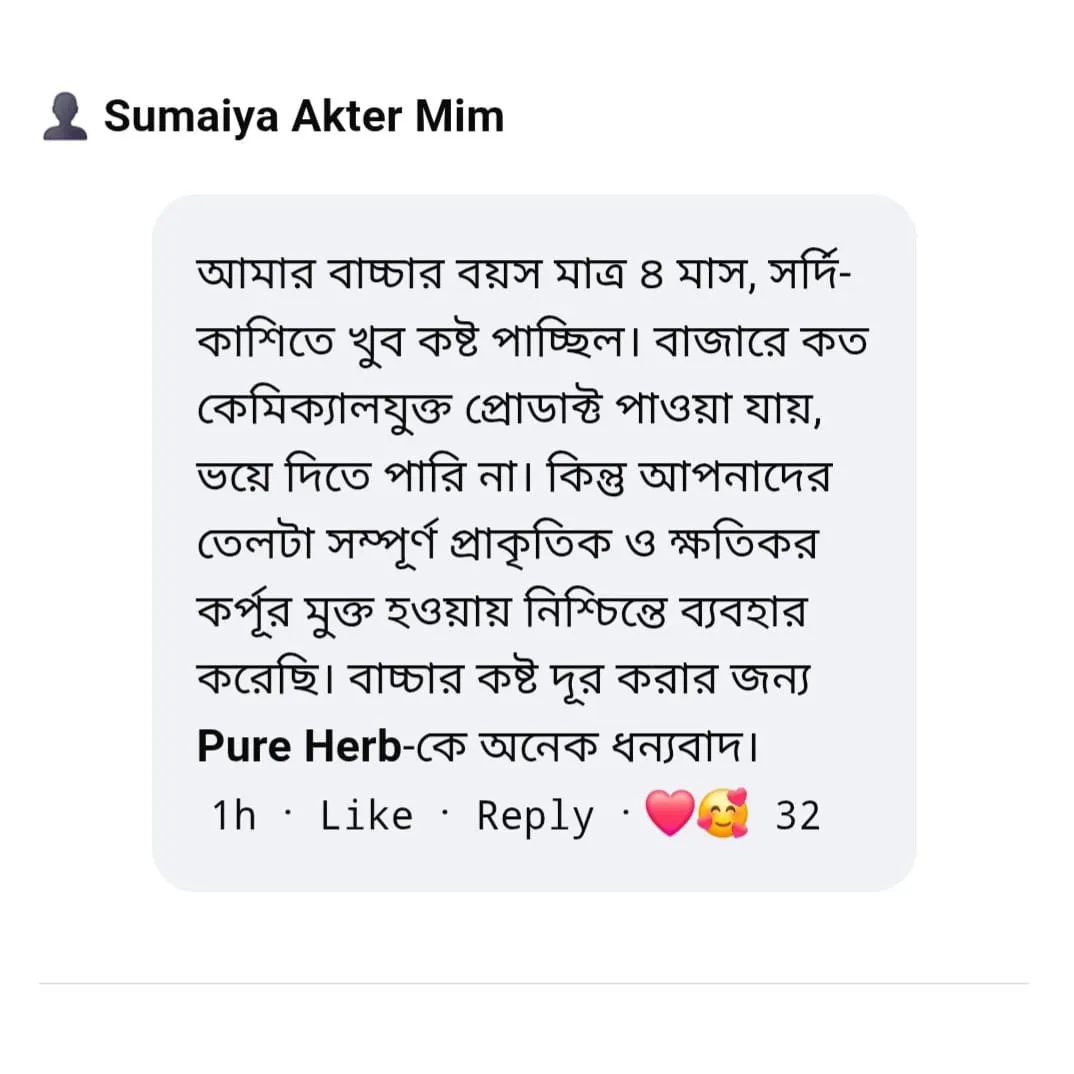View the 32 reactions count
Screen dimensions: 1074x1074
pos(797,816)
